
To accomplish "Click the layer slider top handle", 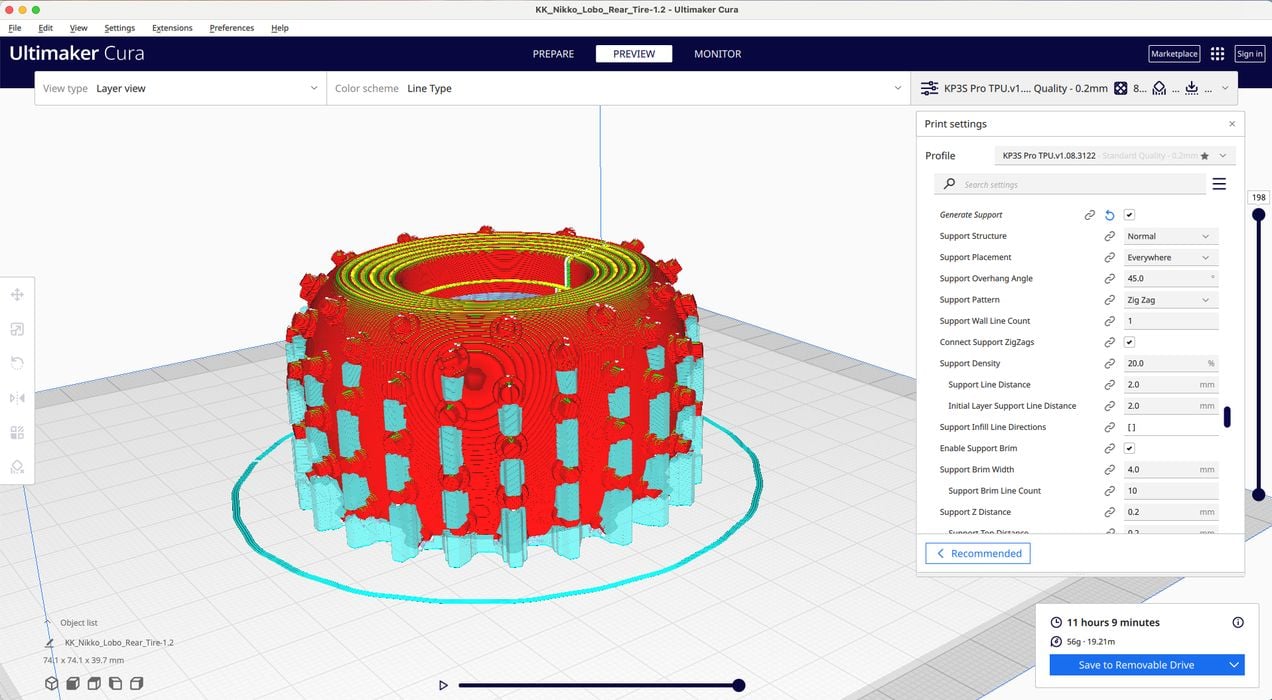I will (1258, 215).
